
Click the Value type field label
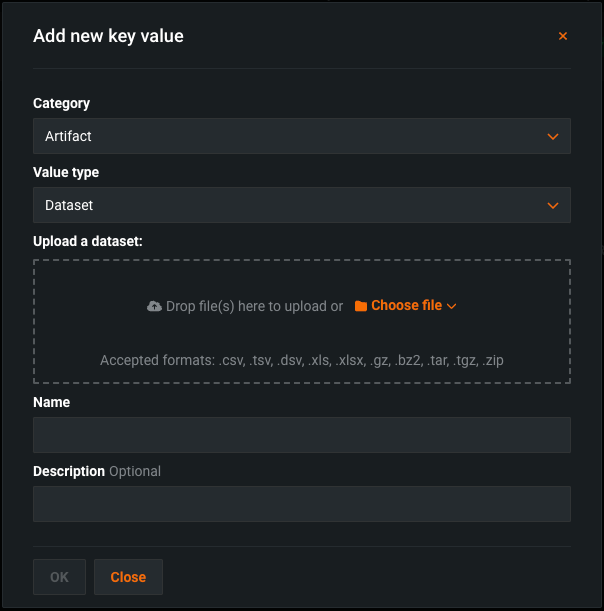(x=66, y=172)
